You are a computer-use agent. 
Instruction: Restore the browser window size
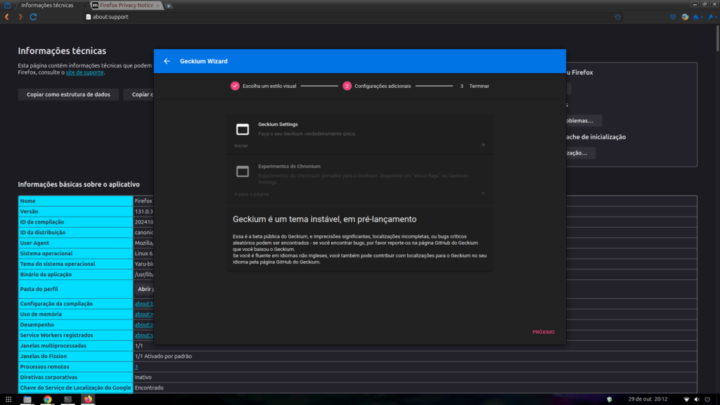coord(704,4)
